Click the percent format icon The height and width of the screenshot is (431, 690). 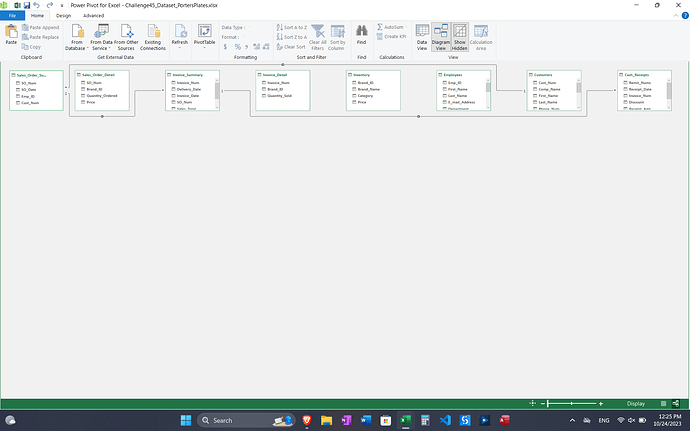[238, 47]
